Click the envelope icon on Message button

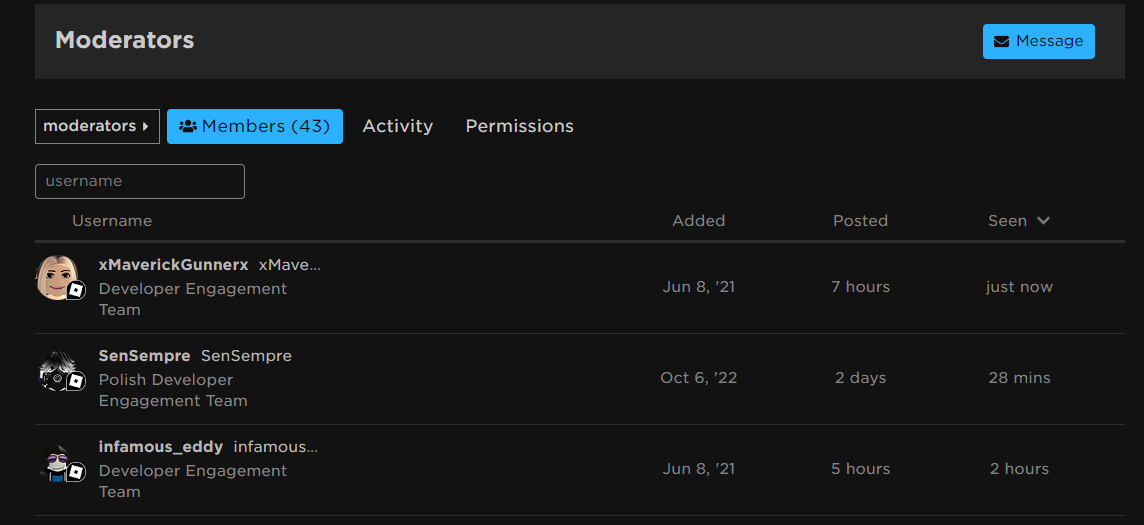(x=1001, y=42)
